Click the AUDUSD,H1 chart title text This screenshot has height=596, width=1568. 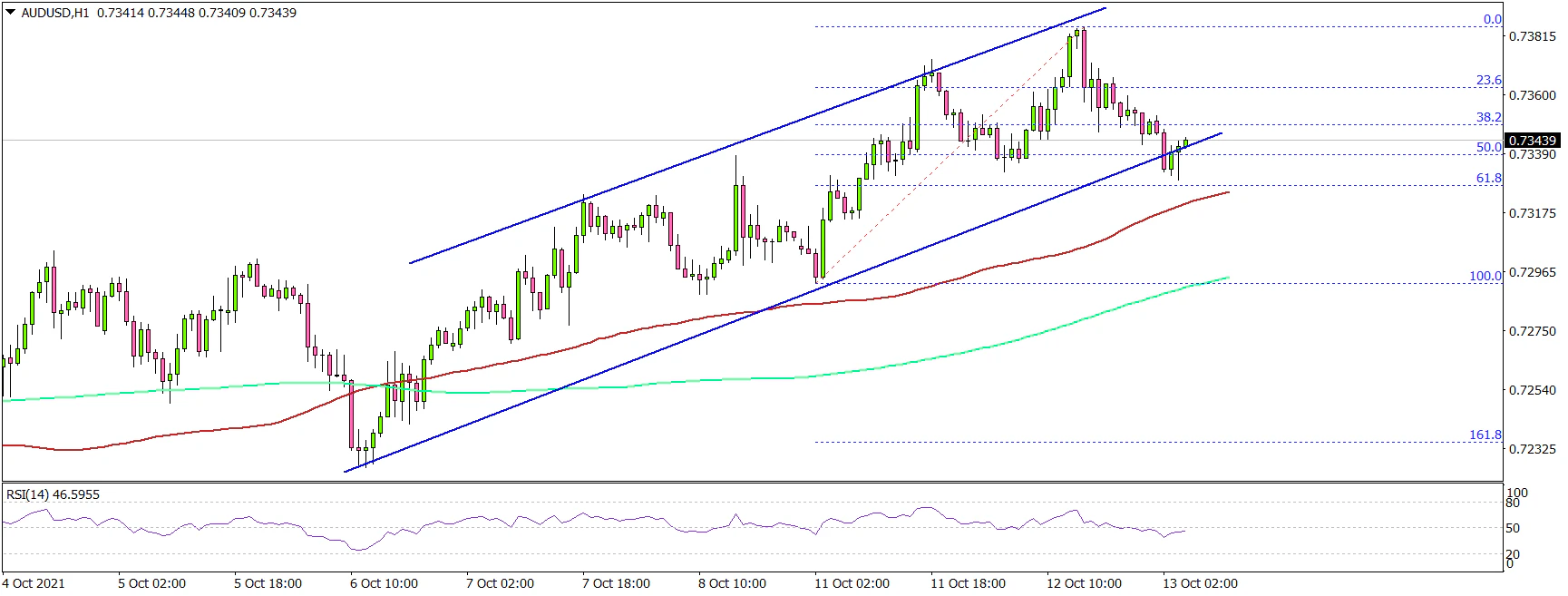click(55, 14)
